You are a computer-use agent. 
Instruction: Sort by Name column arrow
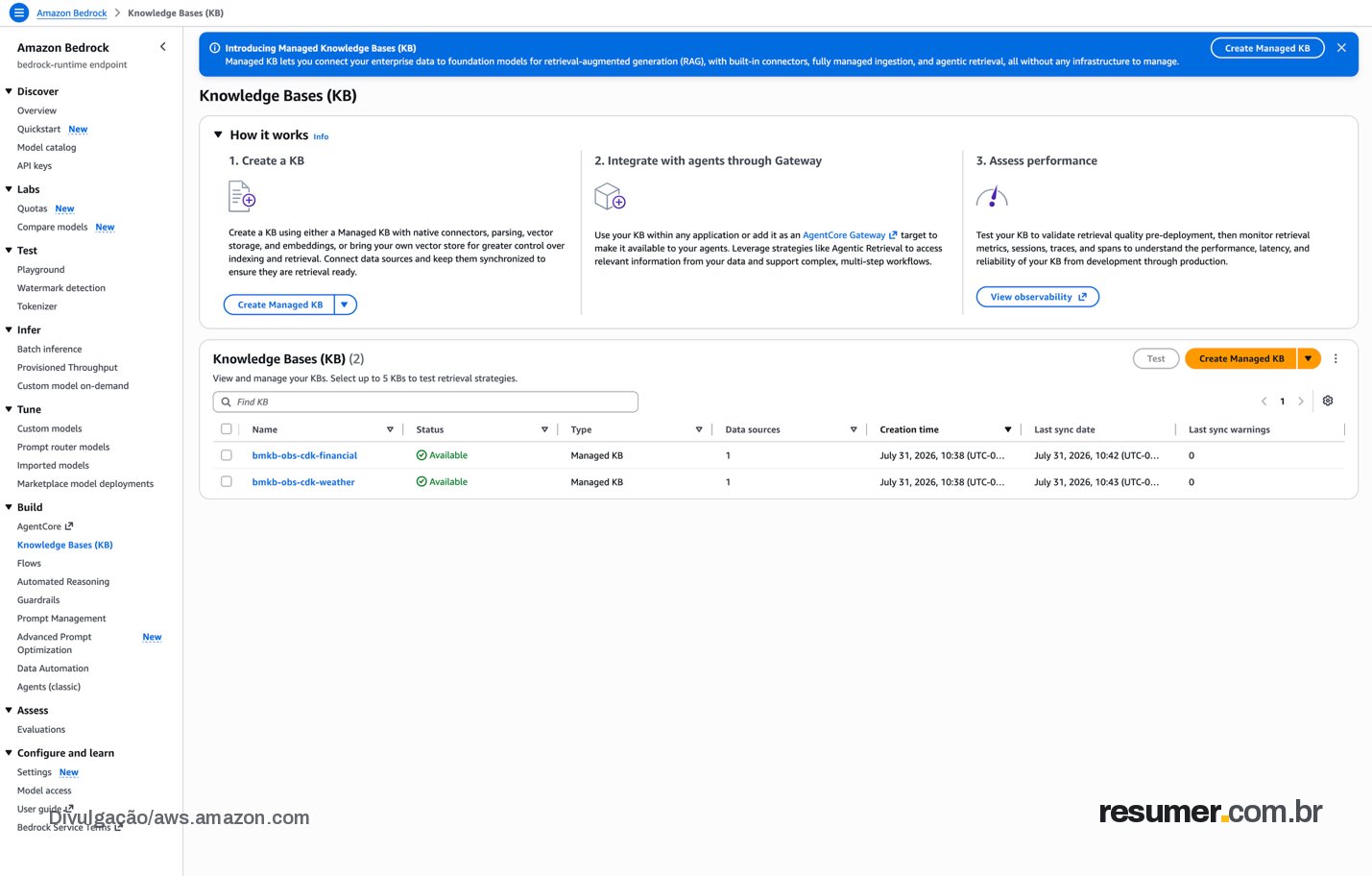coord(390,430)
